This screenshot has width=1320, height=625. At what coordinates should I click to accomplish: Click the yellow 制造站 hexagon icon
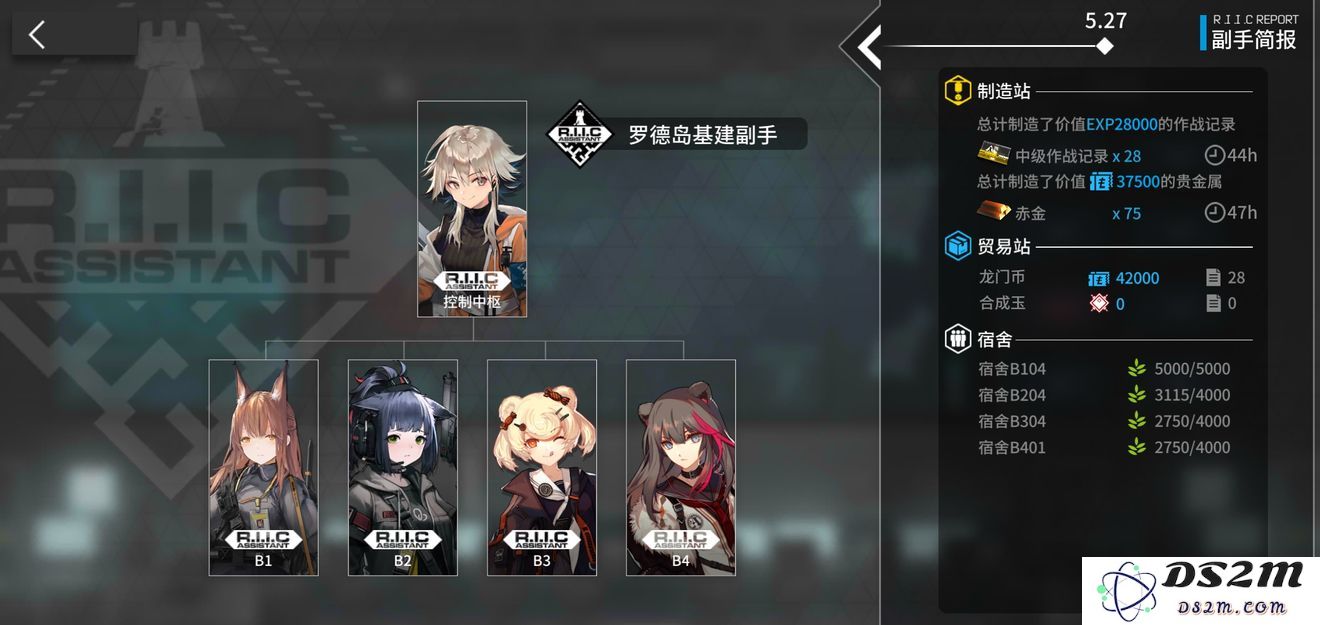tap(958, 91)
